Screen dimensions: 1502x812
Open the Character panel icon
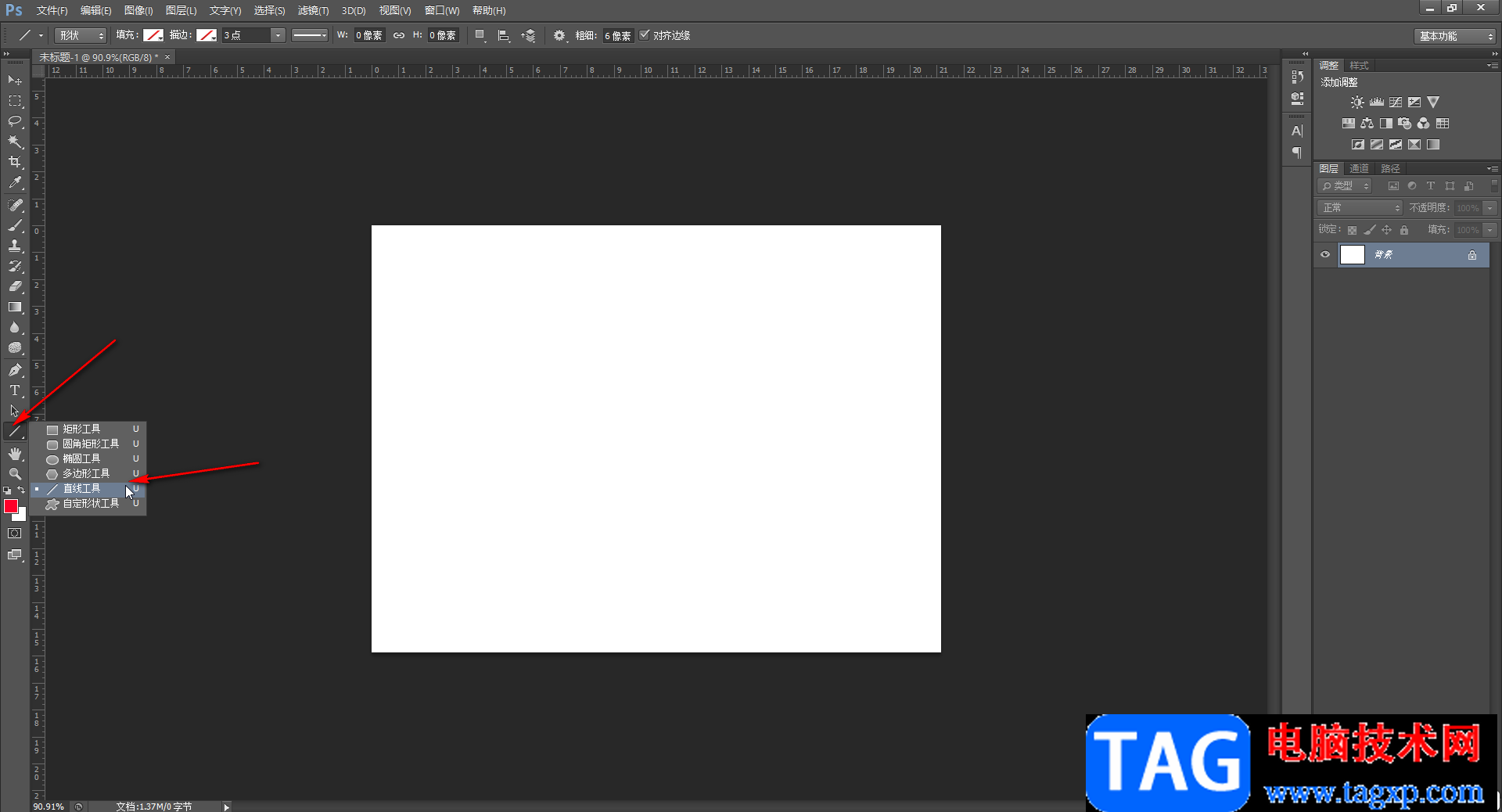1297,131
